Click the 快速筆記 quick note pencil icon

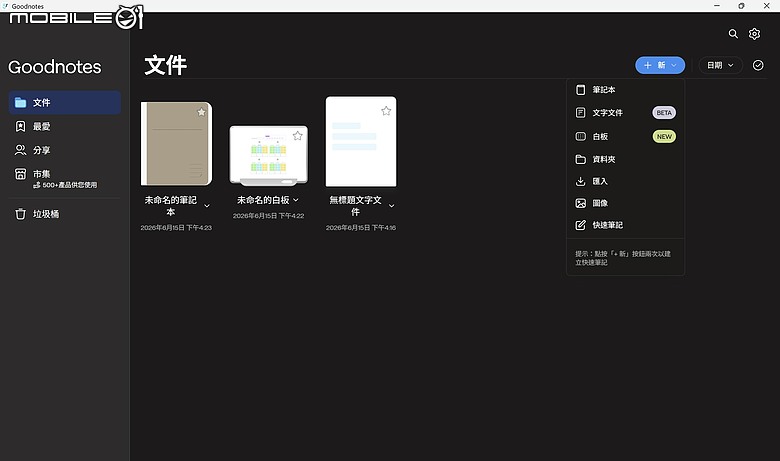tap(580, 225)
